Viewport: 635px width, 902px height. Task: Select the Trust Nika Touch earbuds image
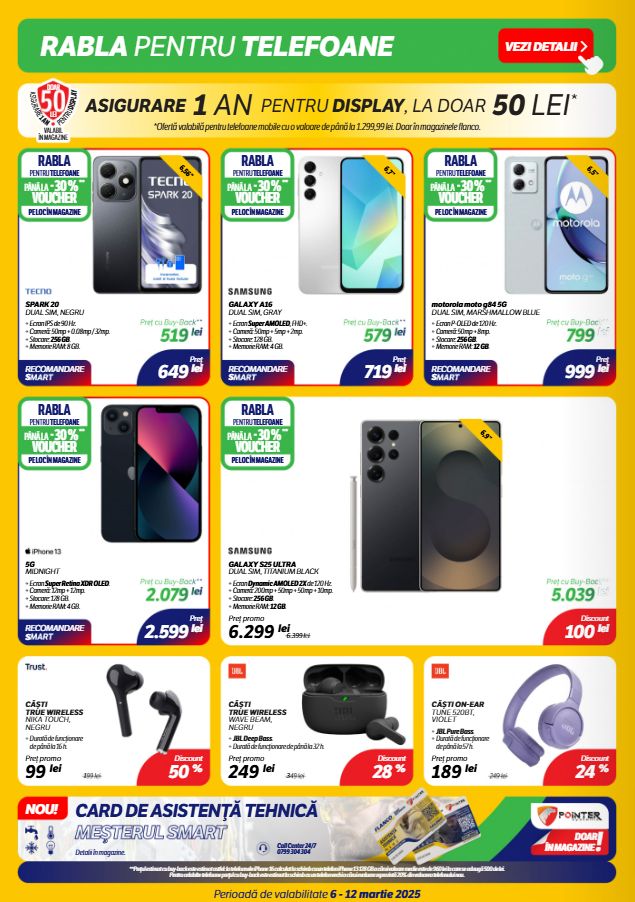144,708
